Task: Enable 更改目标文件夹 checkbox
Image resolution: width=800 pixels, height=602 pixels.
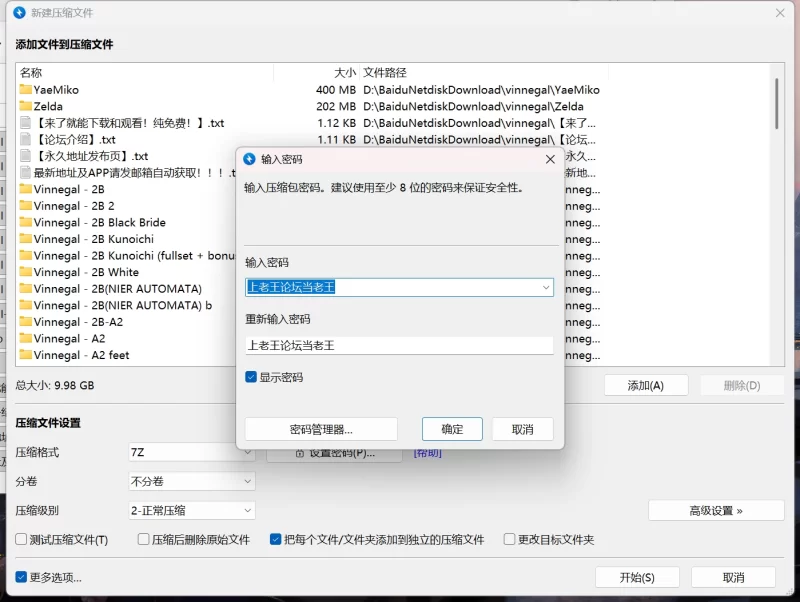Action: (509, 539)
